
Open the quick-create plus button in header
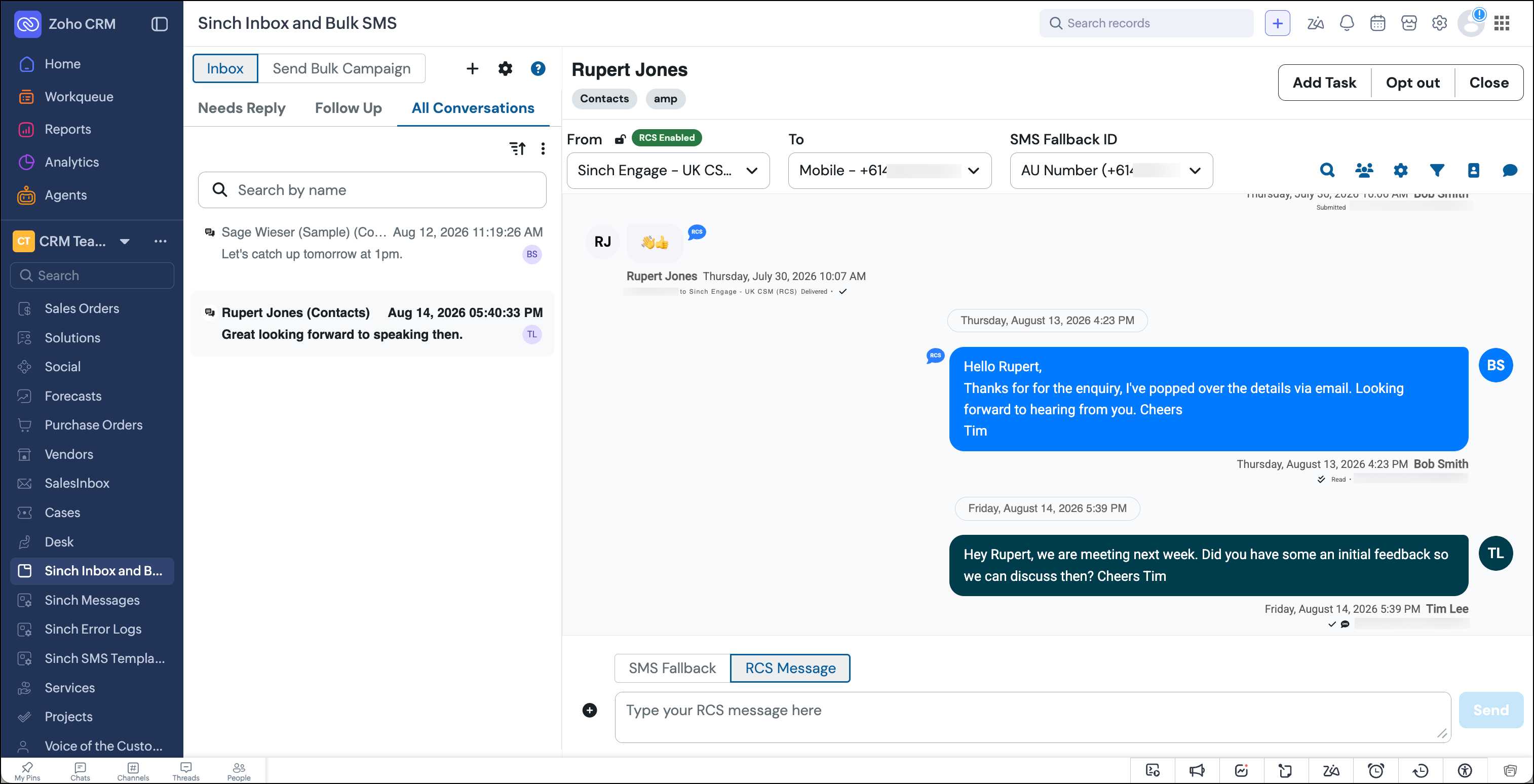(1277, 23)
